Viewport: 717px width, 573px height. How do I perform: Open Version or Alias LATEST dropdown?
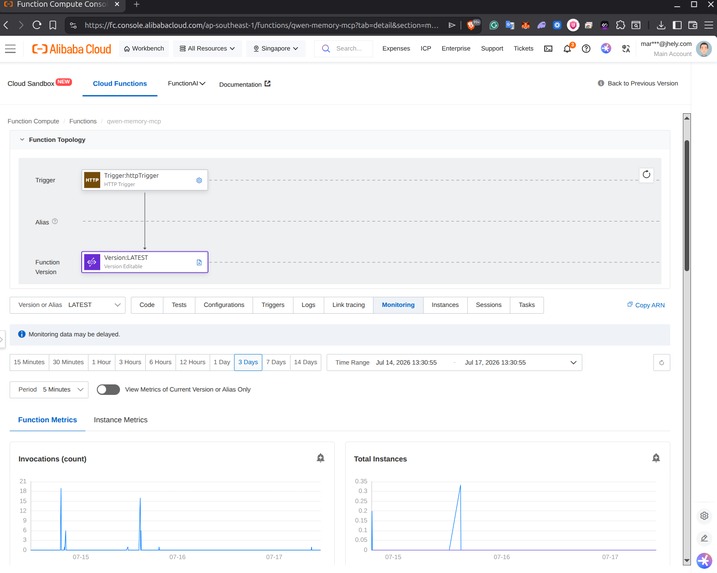tap(68, 305)
